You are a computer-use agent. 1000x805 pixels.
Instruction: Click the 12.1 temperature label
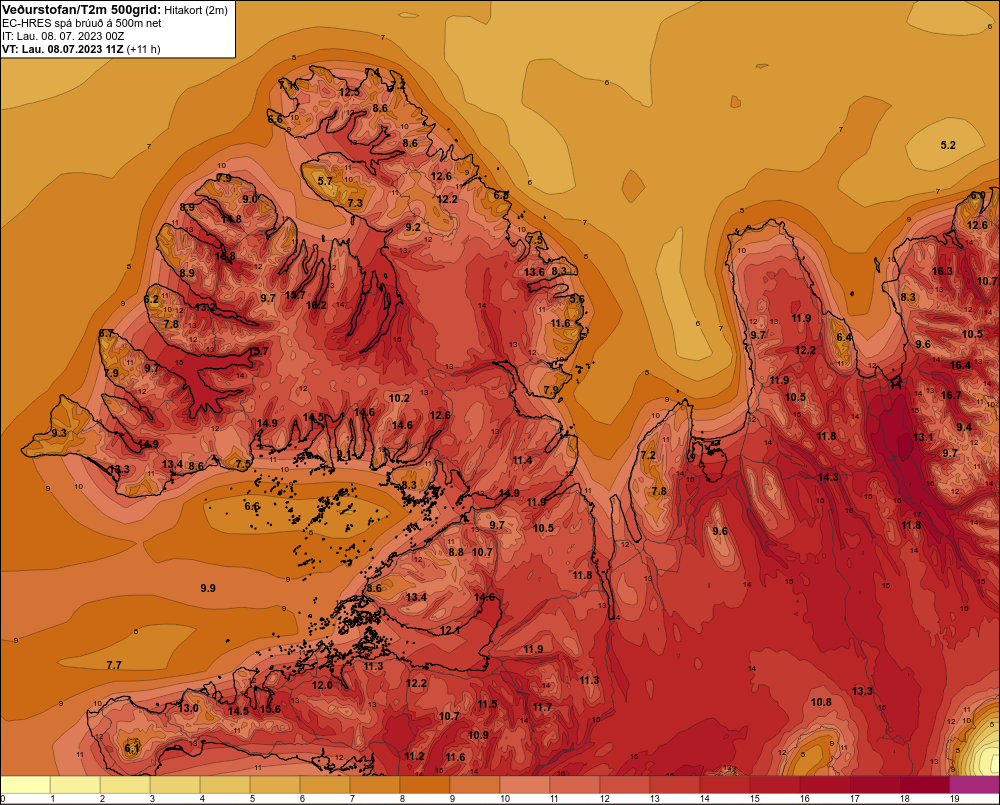[x=450, y=631]
